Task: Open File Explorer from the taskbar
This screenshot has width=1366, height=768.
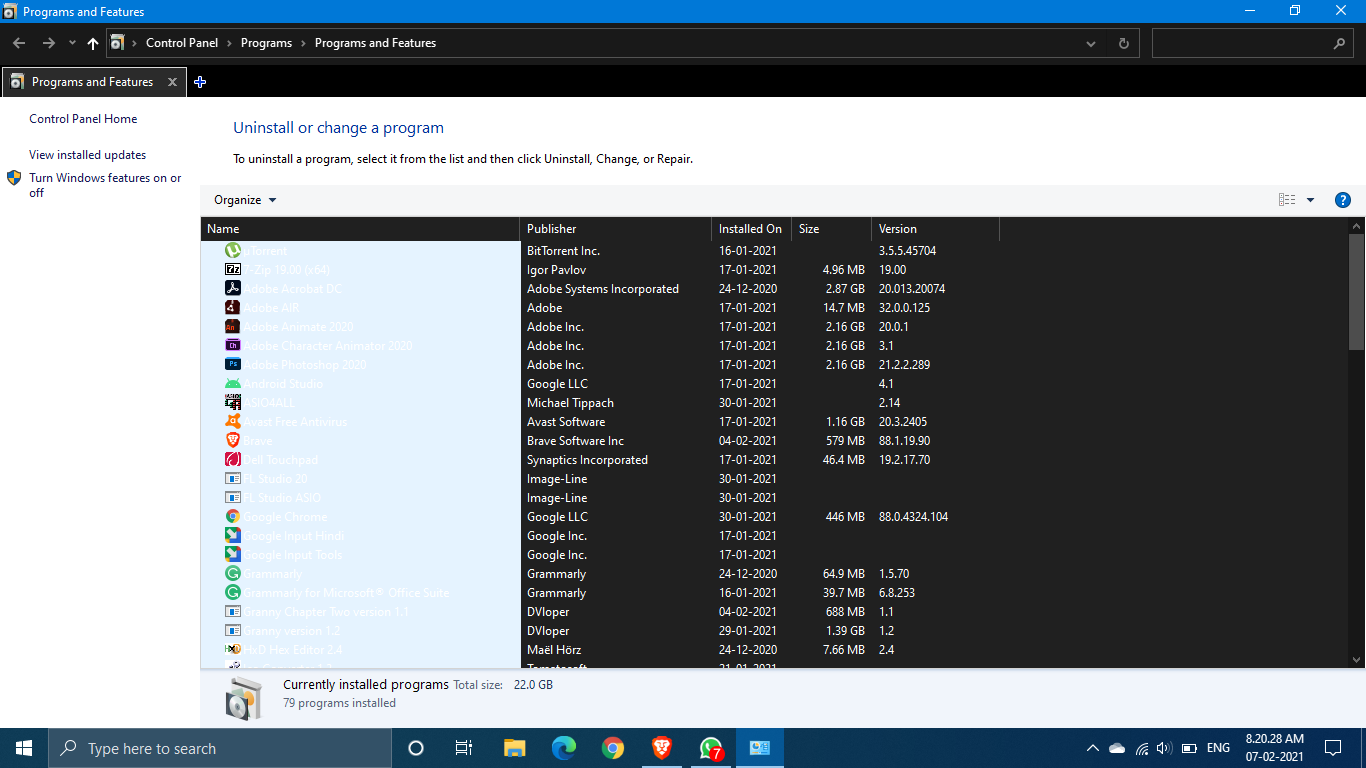Action: pos(515,748)
